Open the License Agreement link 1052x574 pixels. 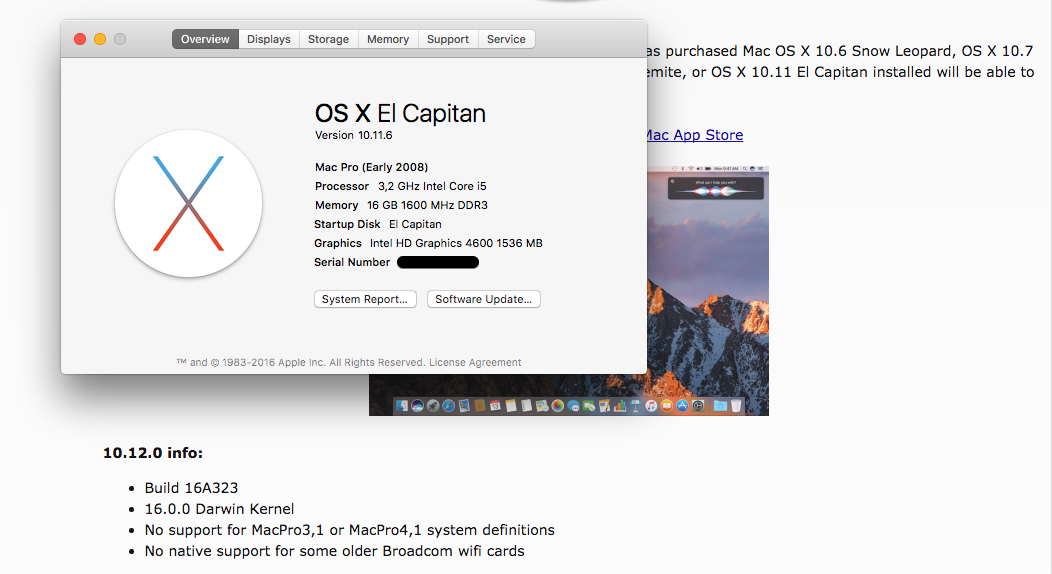(475, 362)
